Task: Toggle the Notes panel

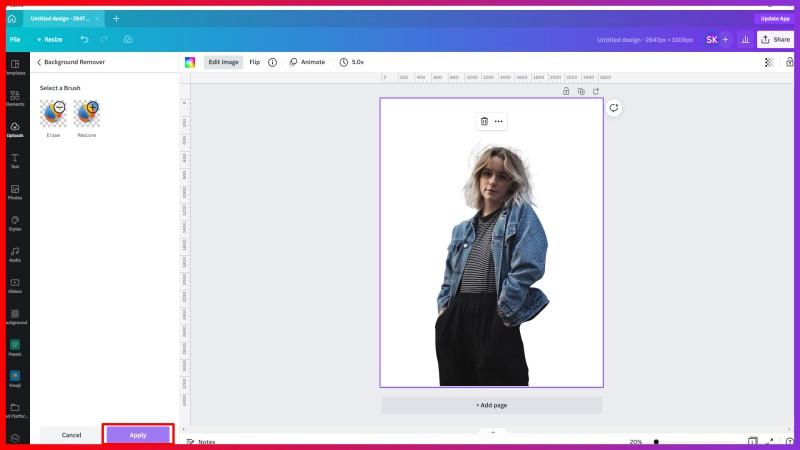Action: coord(200,441)
